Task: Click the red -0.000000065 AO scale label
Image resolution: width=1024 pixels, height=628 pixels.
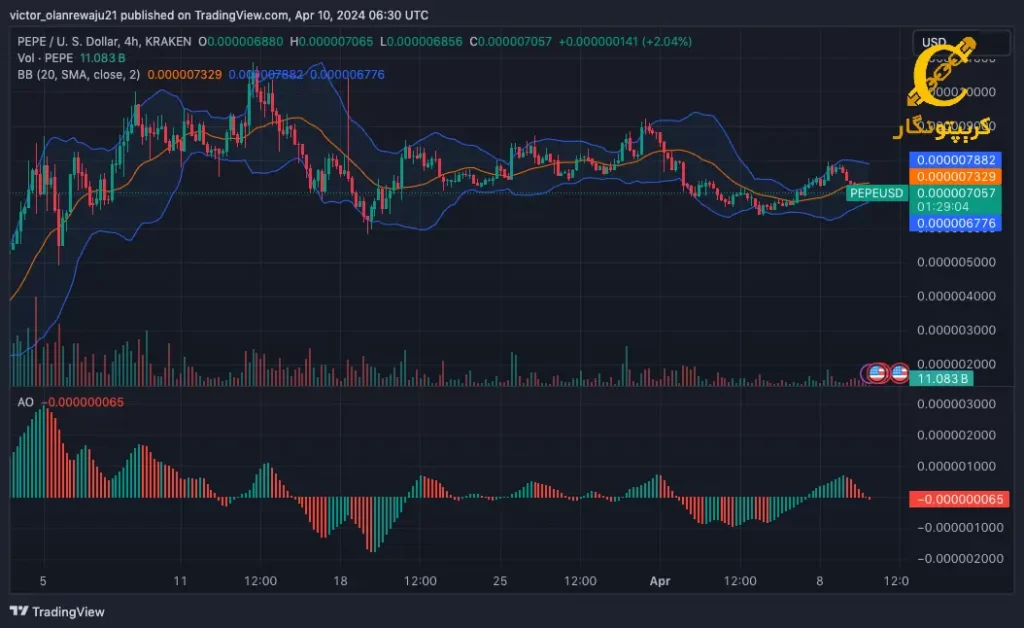Action: click(x=959, y=499)
